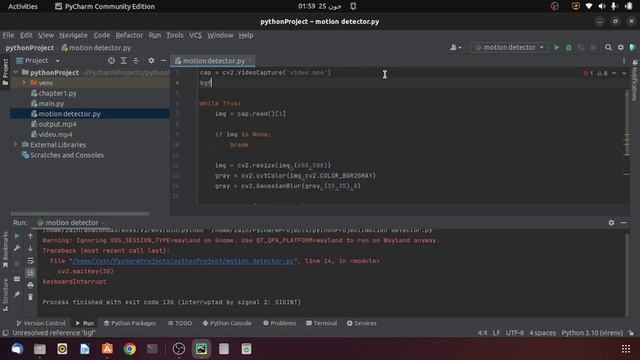Switch to motion detector.py editor tab
640x360 pixels.
pos(213,61)
